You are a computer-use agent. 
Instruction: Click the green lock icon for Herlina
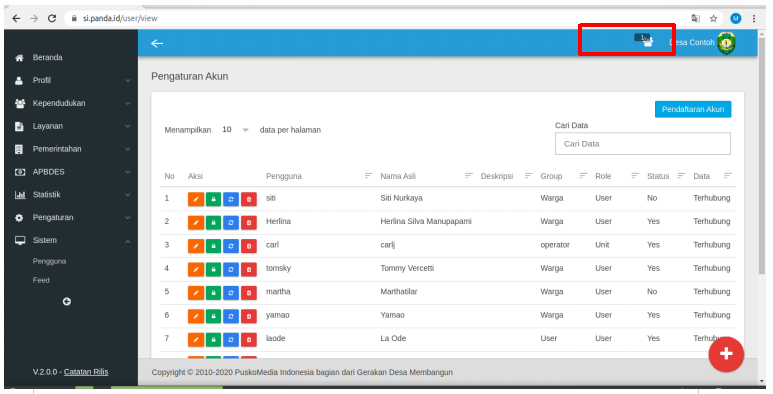pyautogui.click(x=213, y=222)
